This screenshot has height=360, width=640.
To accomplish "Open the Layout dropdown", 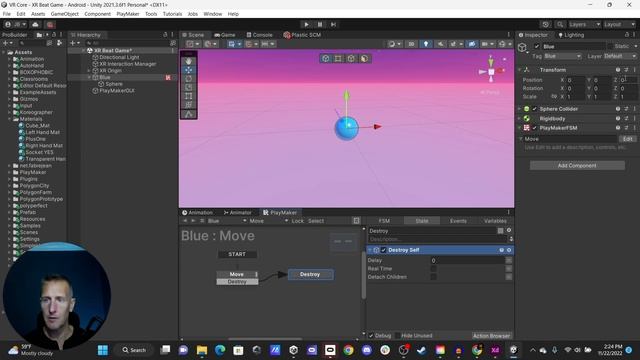I will tap(619, 24).
